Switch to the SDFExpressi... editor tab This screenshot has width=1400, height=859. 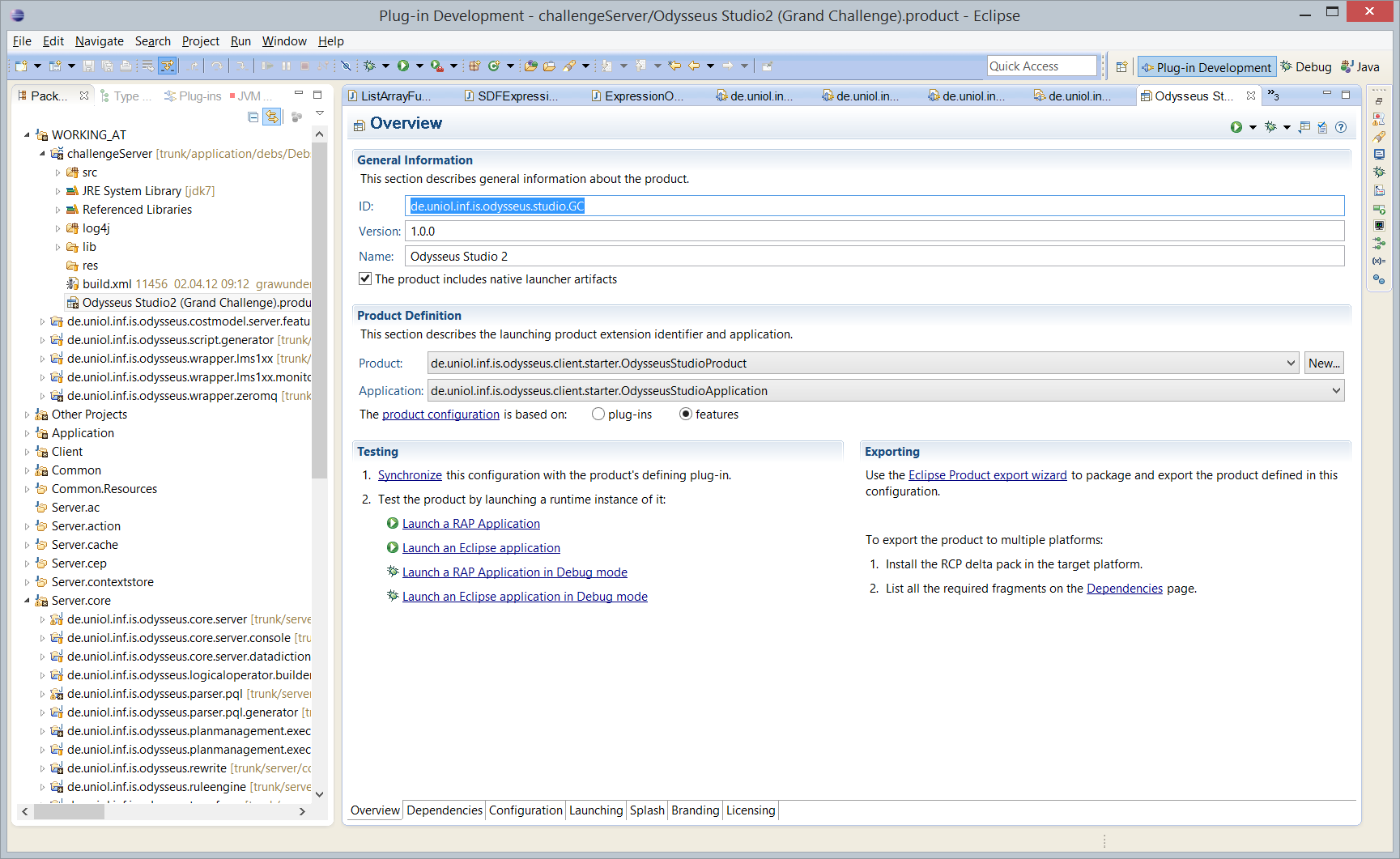[510, 96]
